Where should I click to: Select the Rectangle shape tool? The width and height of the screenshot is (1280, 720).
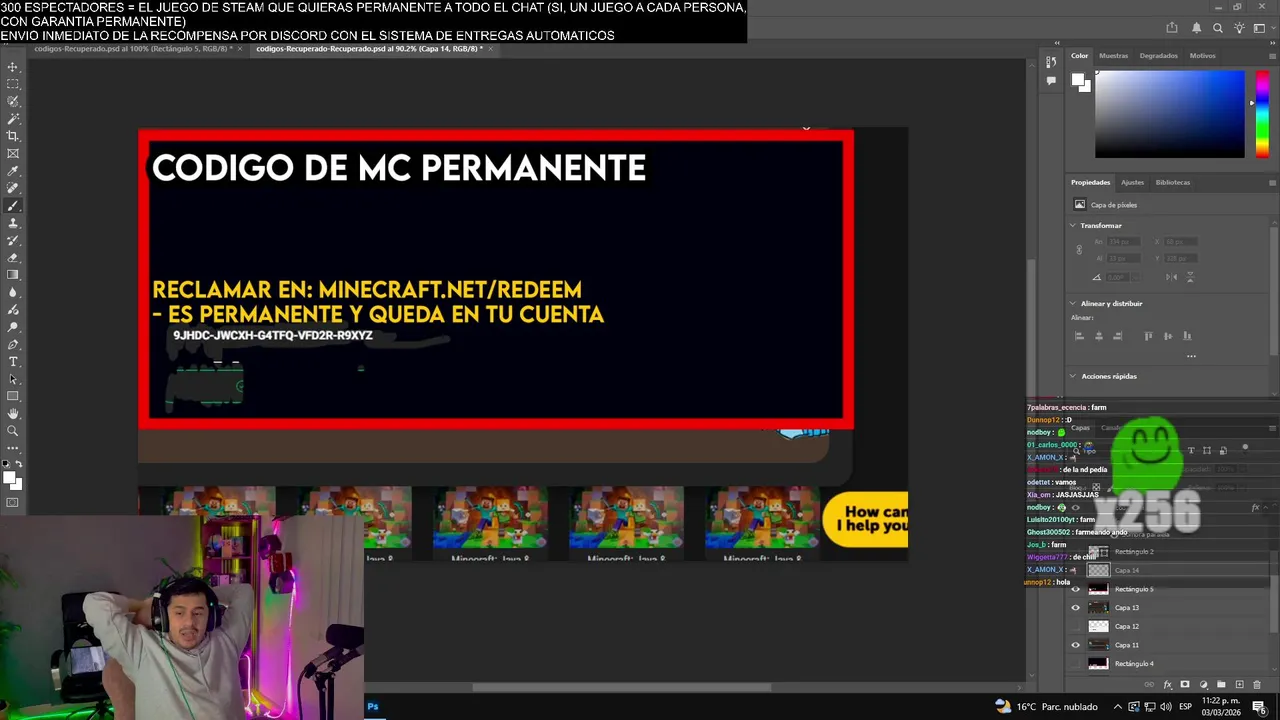pyautogui.click(x=13, y=396)
